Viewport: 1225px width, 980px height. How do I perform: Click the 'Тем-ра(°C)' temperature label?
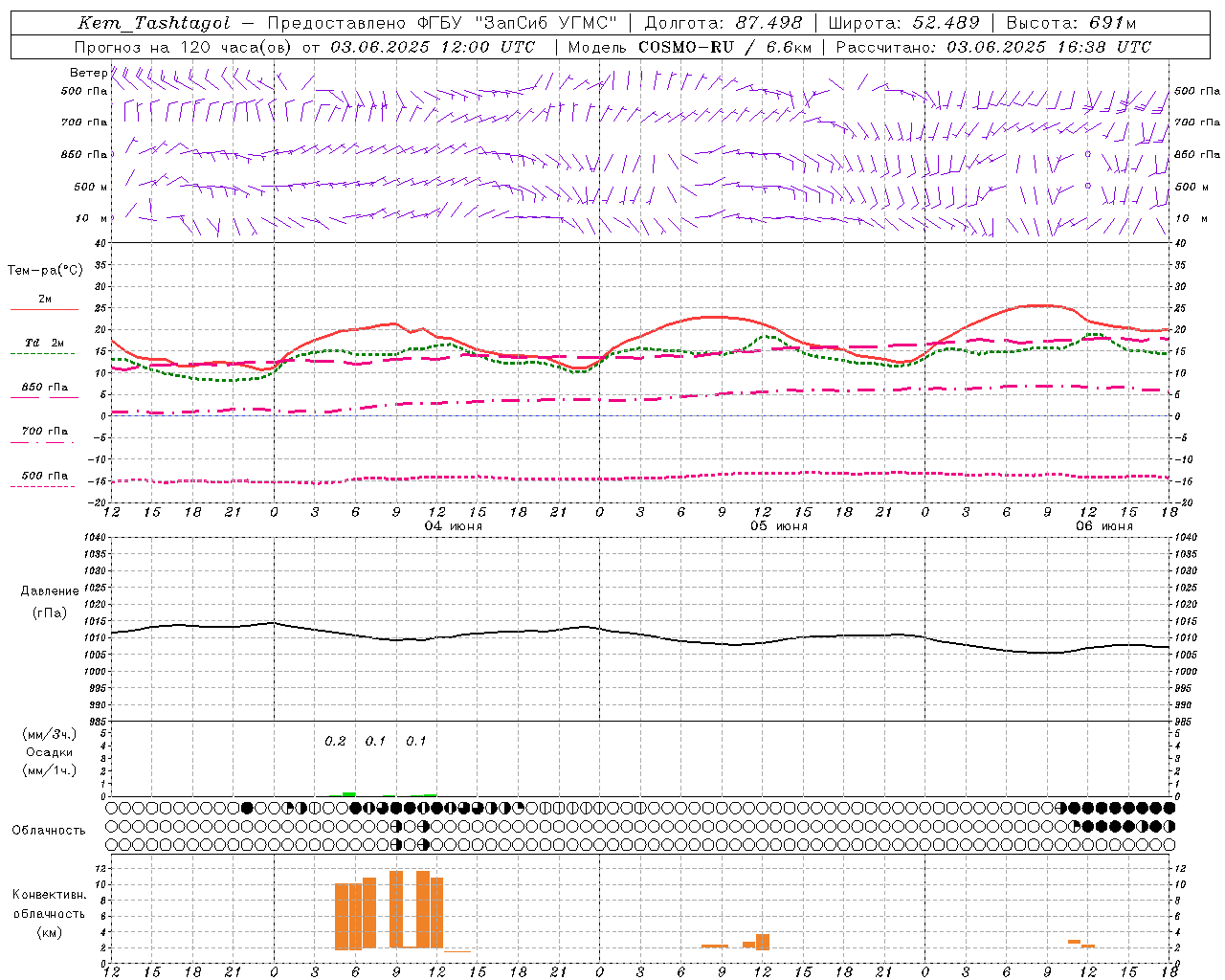pyautogui.click(x=45, y=270)
